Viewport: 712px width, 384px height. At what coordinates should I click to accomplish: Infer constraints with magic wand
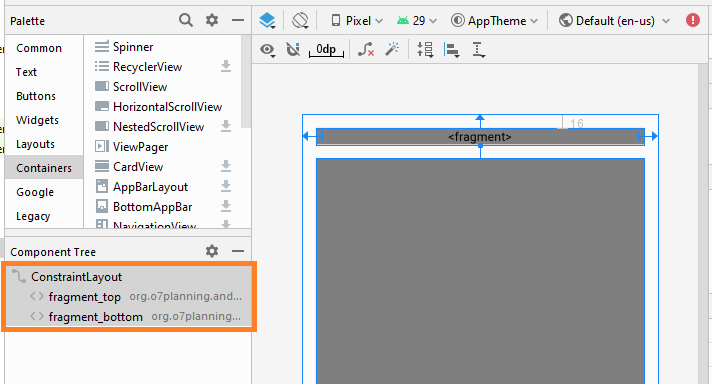click(392, 49)
